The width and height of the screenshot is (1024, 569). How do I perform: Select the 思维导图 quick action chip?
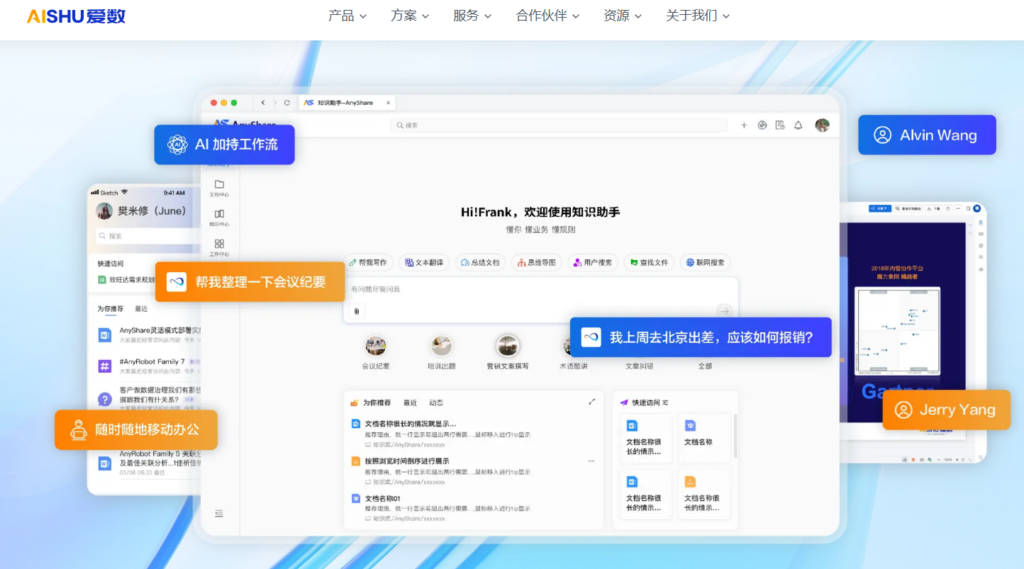pos(537,263)
